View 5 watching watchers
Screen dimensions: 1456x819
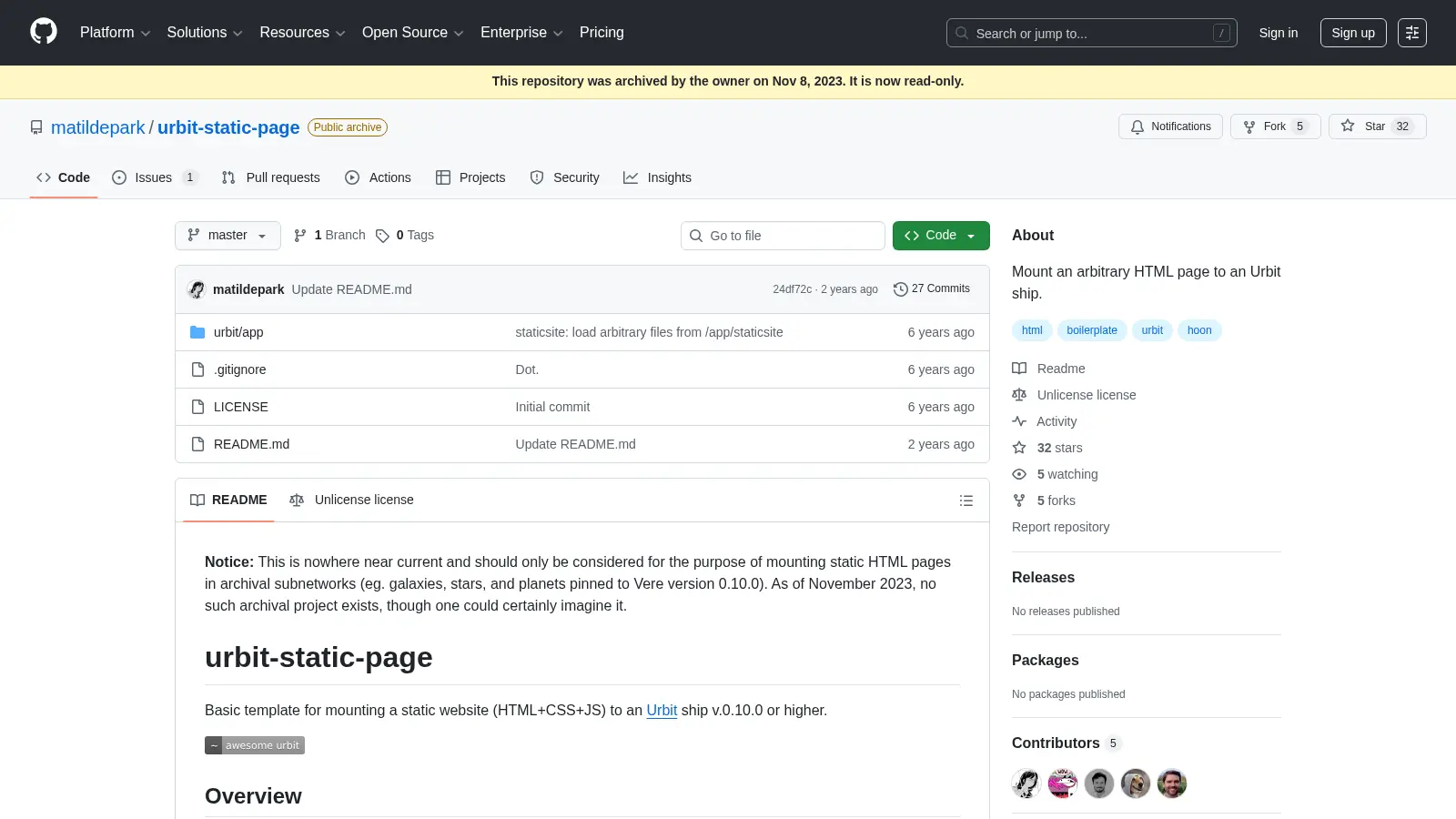pos(1055,474)
